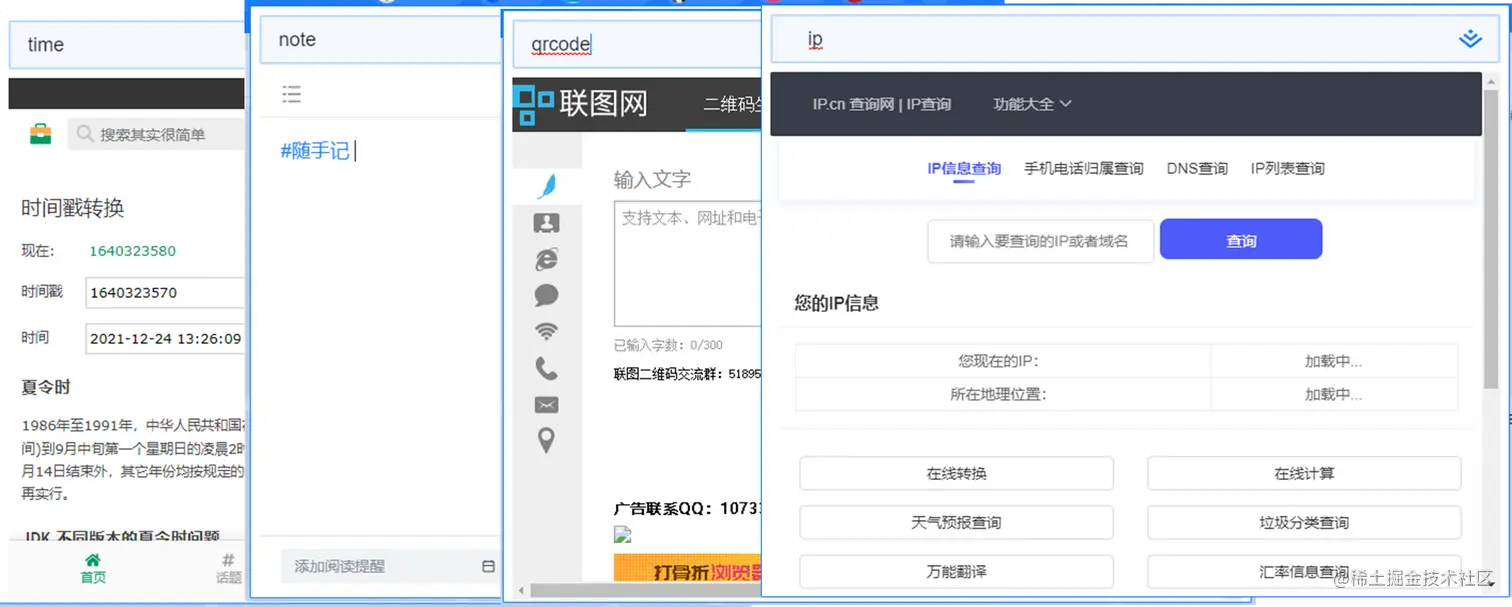Click the #随手记 note text
This screenshot has width=1512, height=607.
point(315,151)
